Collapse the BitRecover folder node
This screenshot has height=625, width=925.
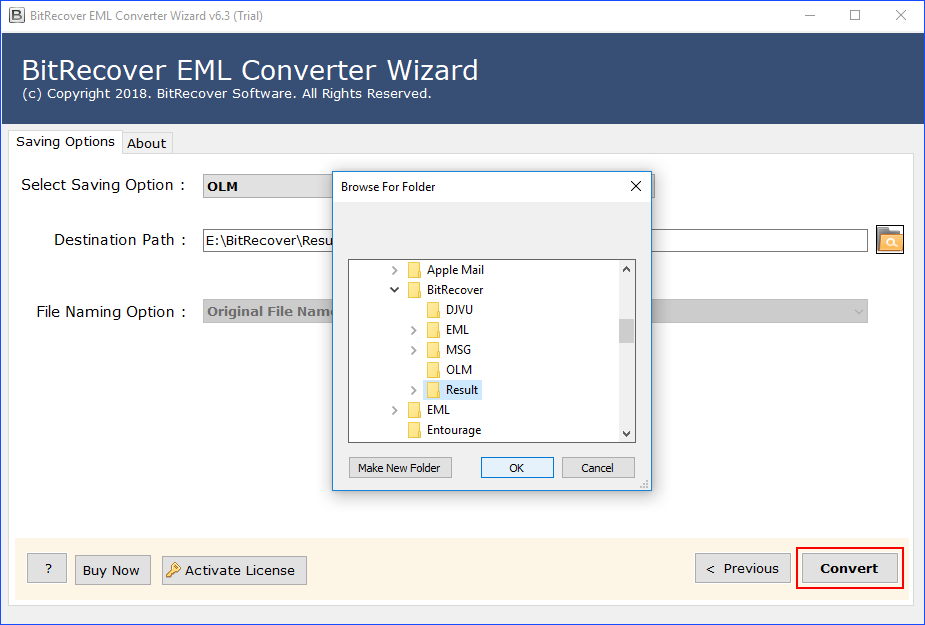pos(395,290)
